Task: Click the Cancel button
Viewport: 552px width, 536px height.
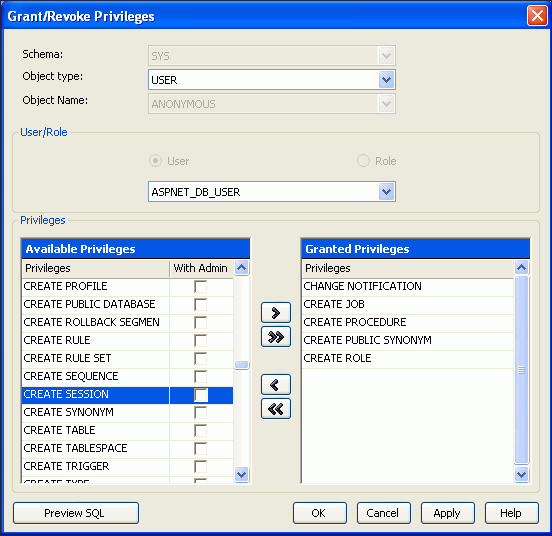Action: 384,513
